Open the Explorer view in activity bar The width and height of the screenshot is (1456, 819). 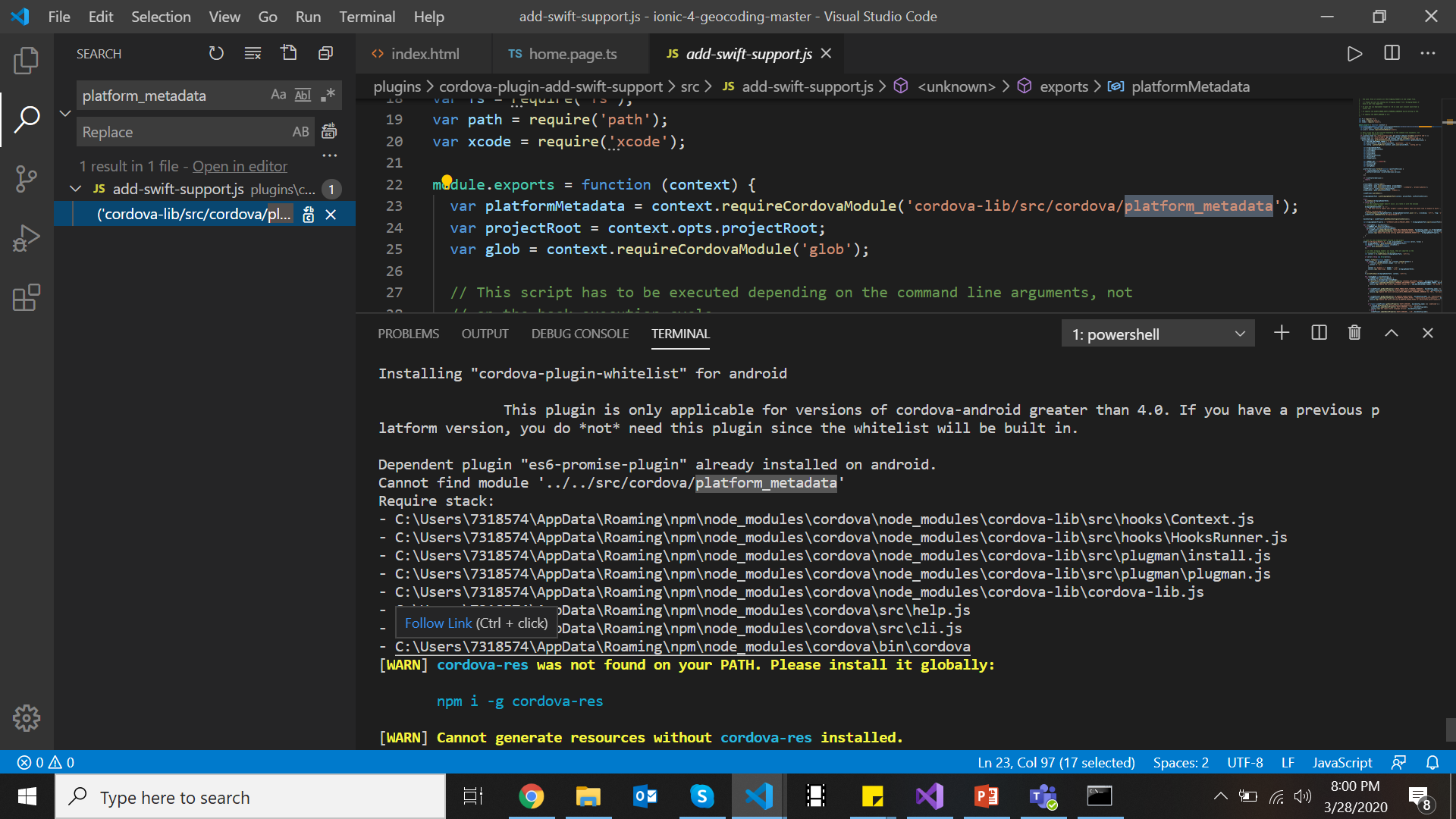pos(27,61)
